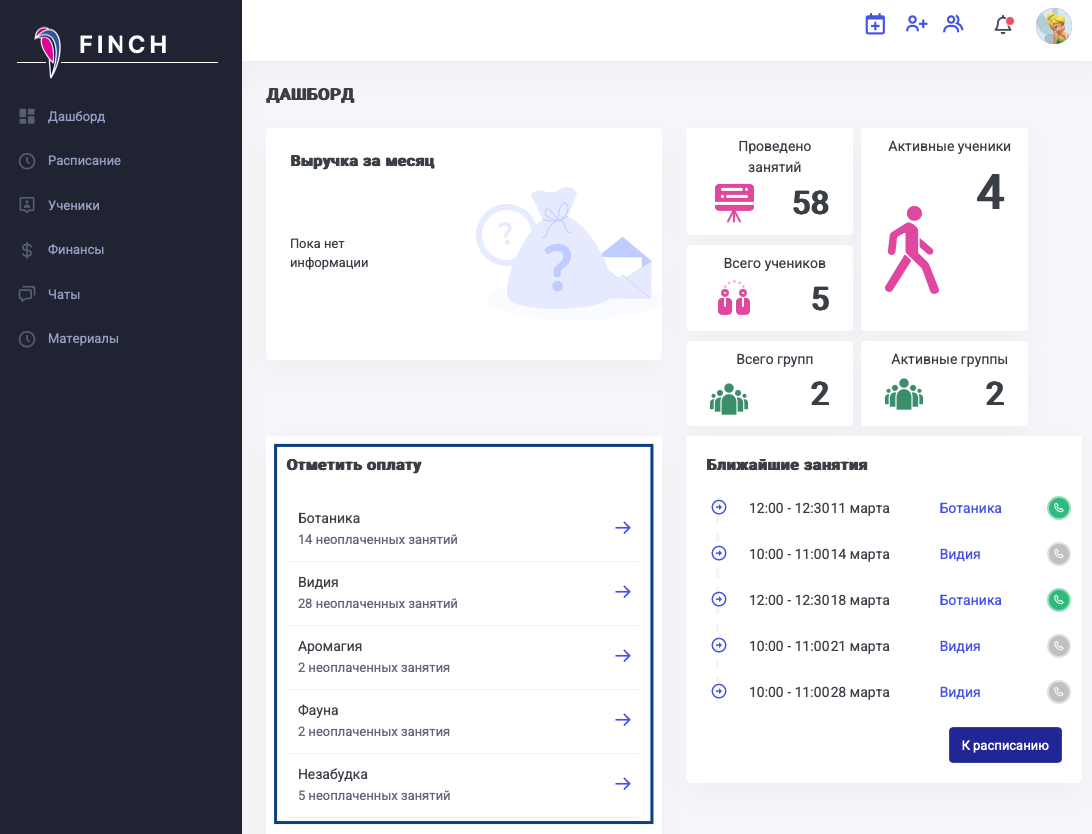Open Видия link for 28 марта lesson

tap(959, 692)
